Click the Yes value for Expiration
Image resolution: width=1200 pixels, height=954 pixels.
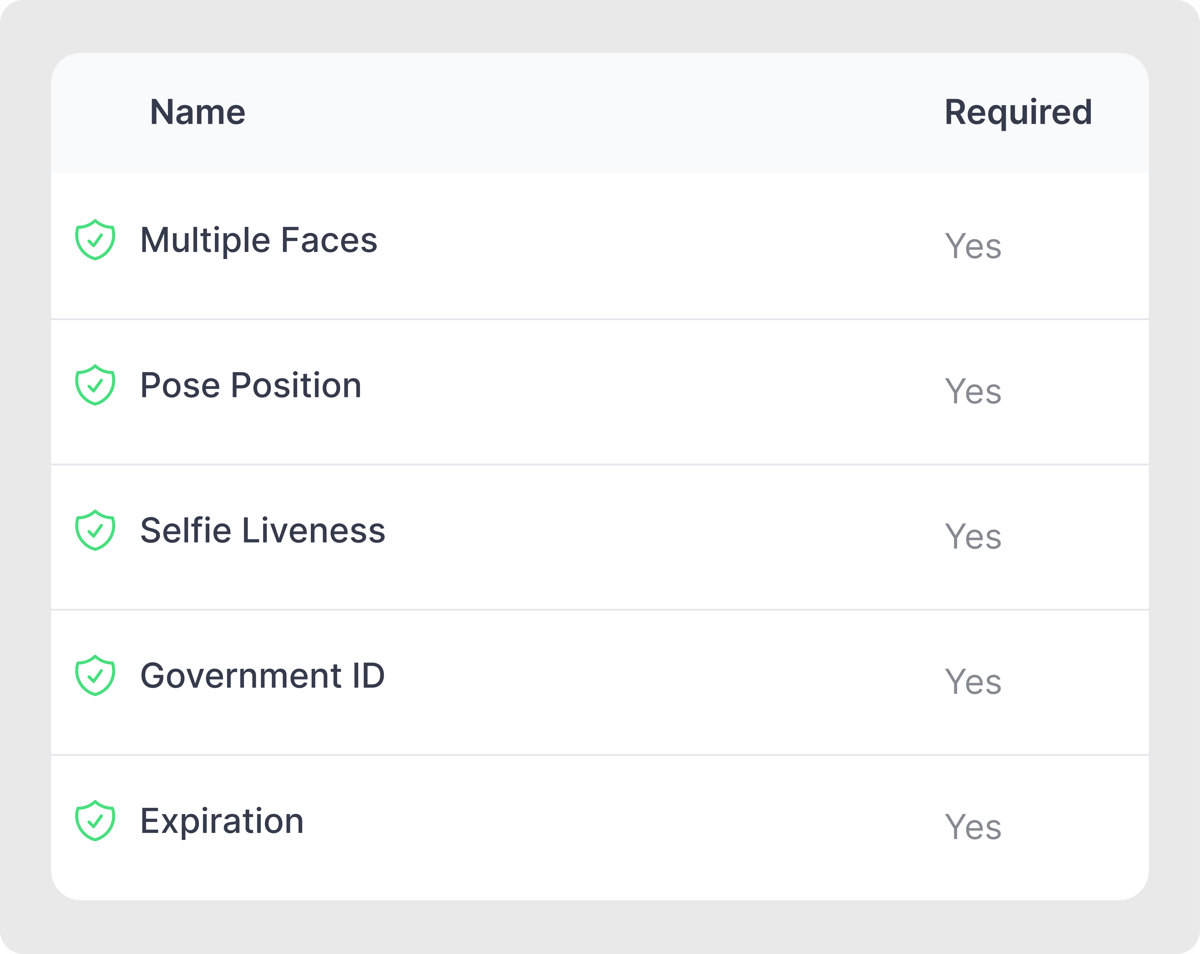click(x=973, y=827)
